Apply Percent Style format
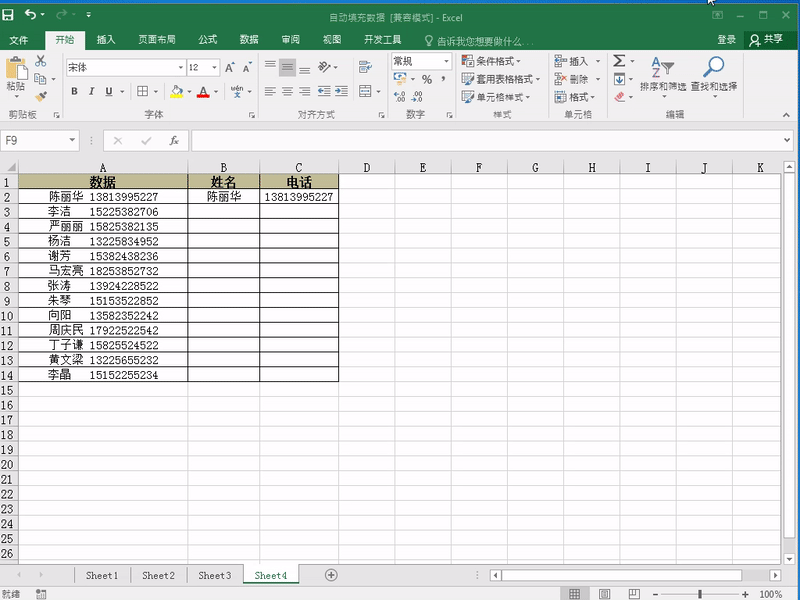The width and height of the screenshot is (800, 600). (427, 79)
